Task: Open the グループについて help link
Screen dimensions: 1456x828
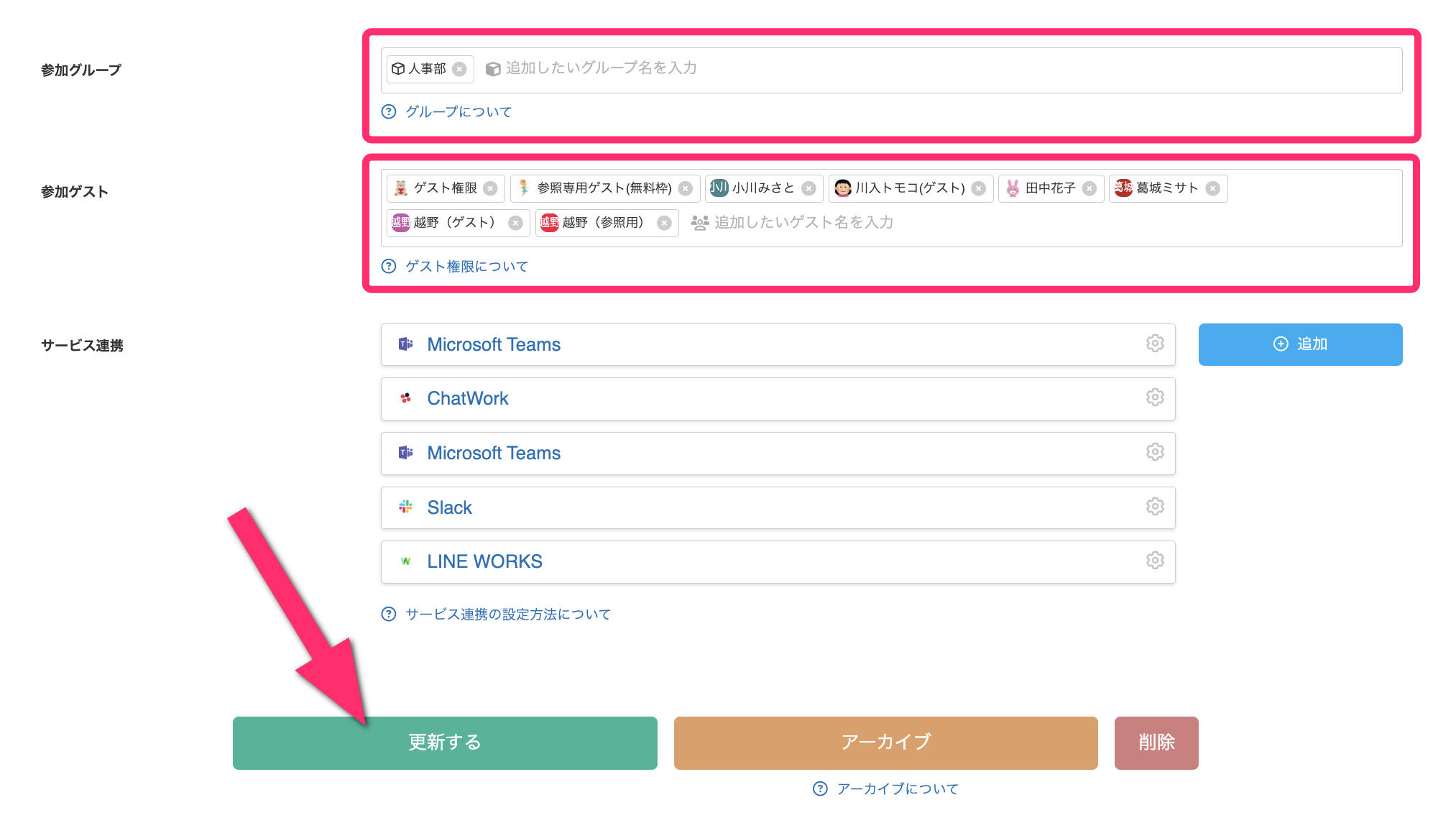Action: click(458, 111)
